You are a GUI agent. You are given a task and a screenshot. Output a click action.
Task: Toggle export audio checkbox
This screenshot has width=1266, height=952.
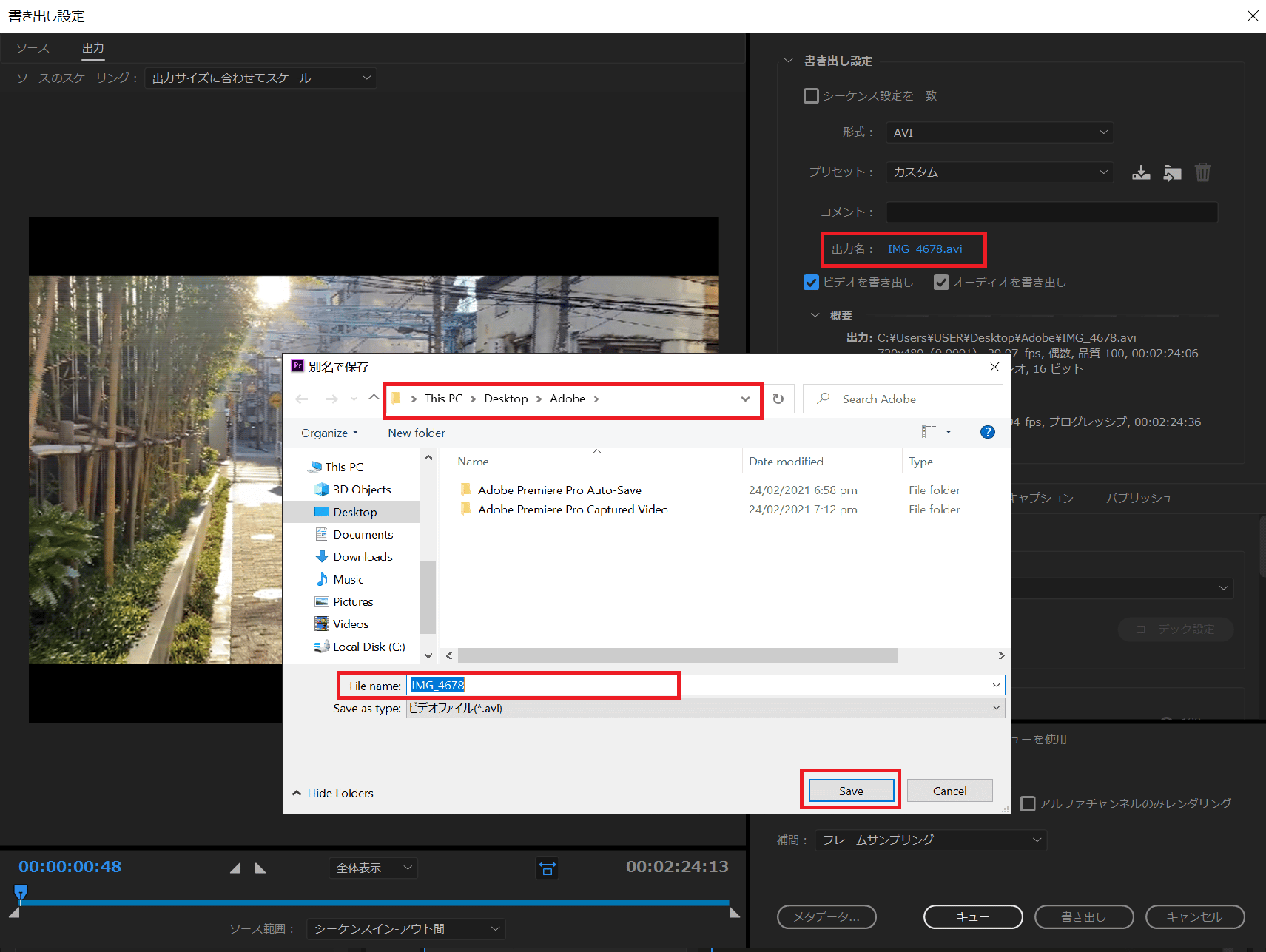coord(941,282)
